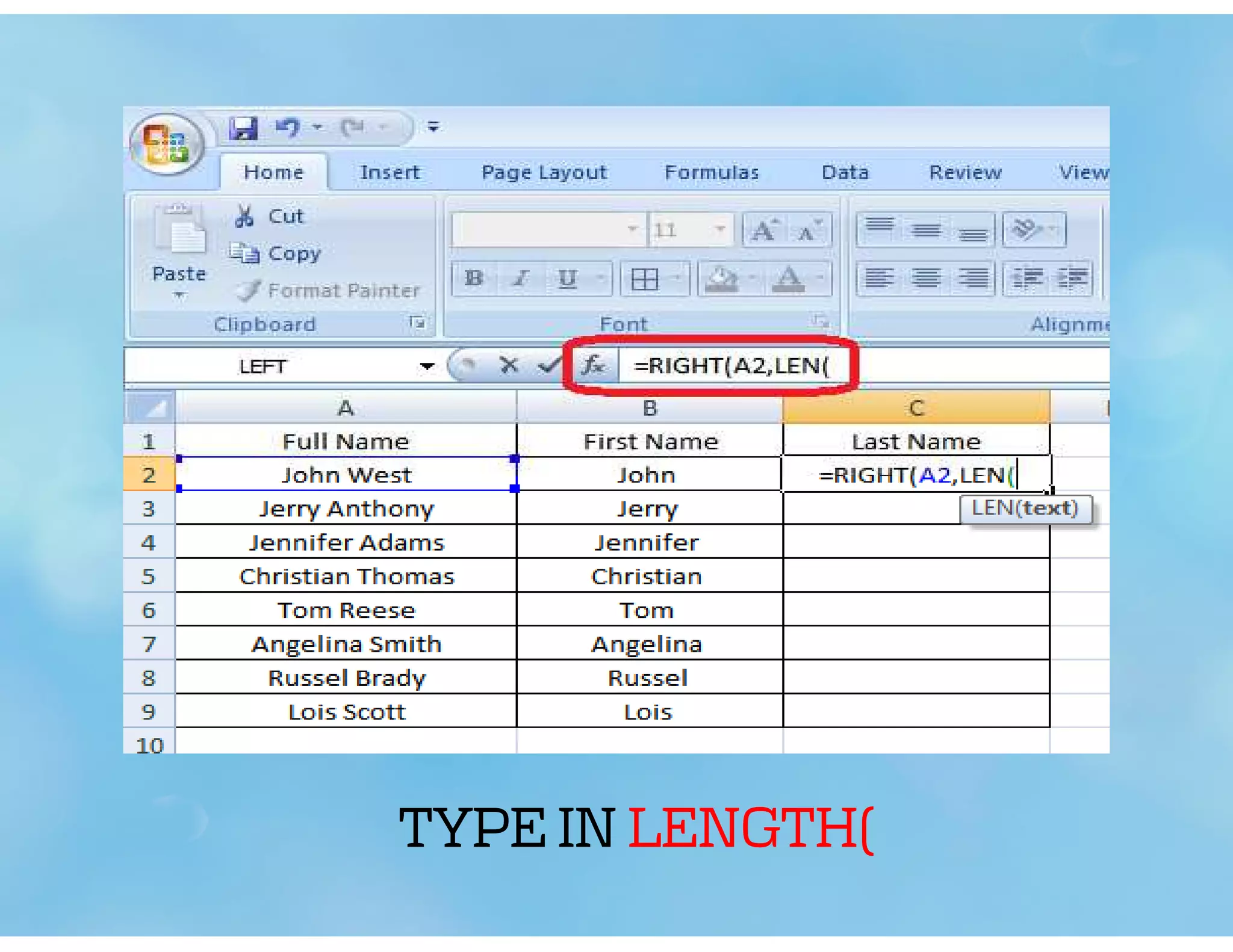Expand Clipboard group dialog launcher
This screenshot has width=1233, height=952.
(x=417, y=323)
